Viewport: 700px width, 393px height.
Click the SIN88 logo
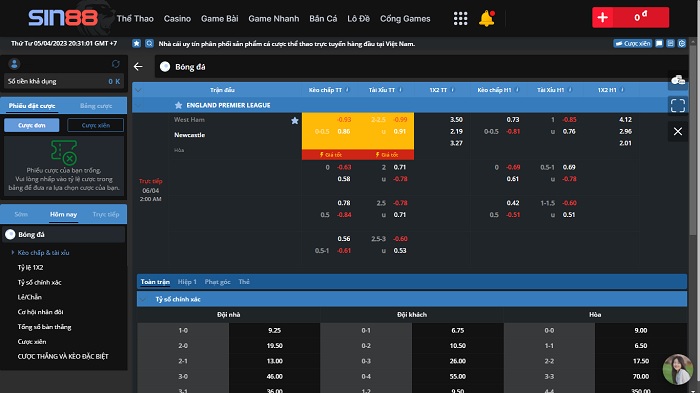(x=63, y=18)
